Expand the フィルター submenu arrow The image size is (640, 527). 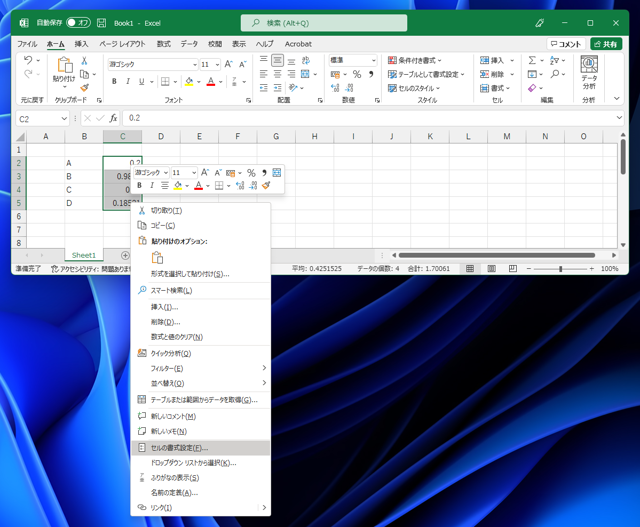point(264,369)
